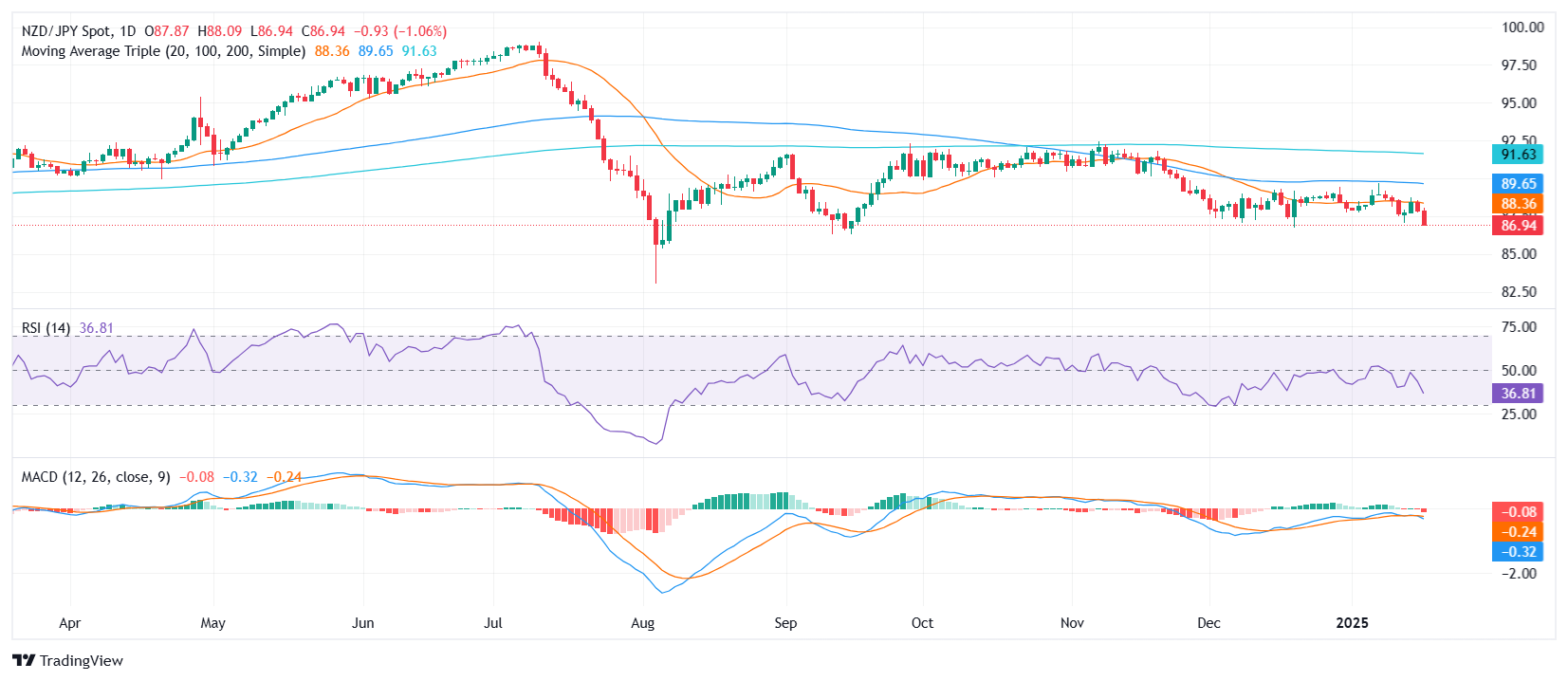
Task: Click the teal 91.63 moving average tag
Action: tap(1518, 155)
